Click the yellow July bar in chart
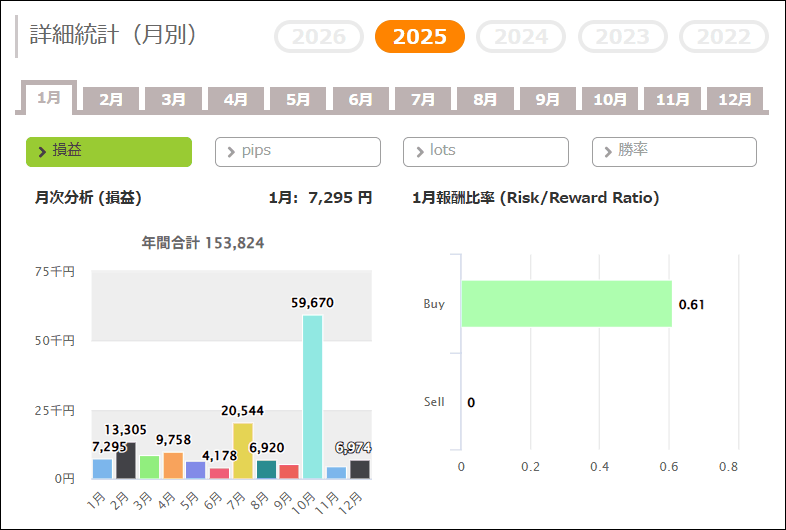 [242, 451]
